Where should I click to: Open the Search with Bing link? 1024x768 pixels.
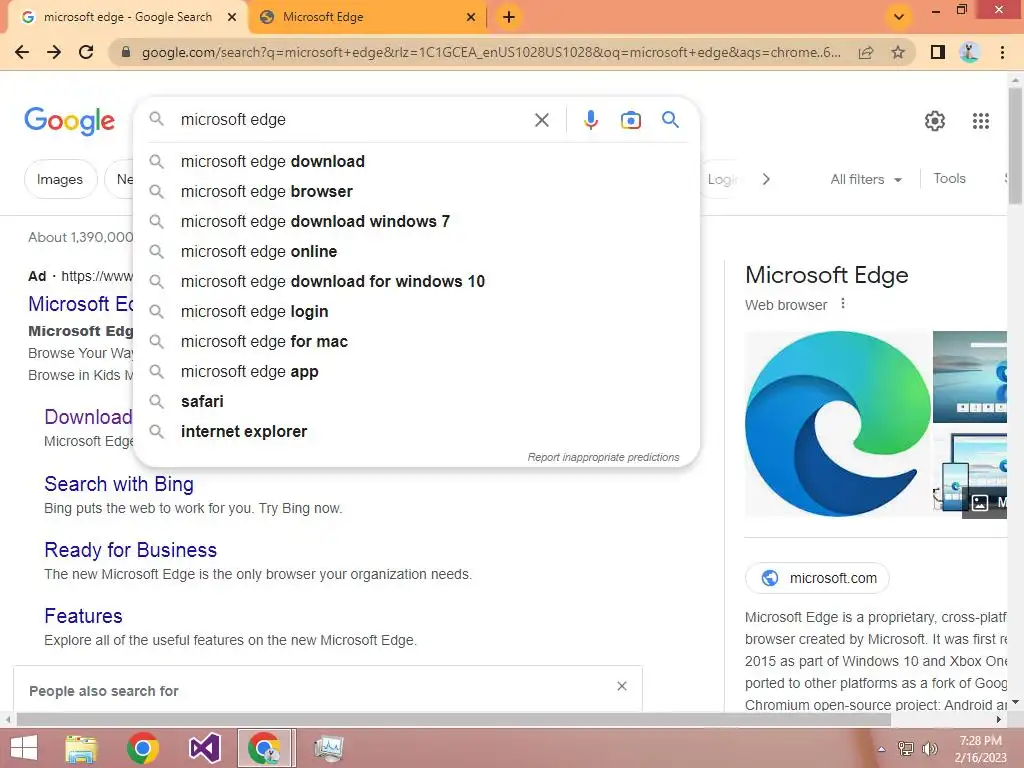pyautogui.click(x=119, y=484)
